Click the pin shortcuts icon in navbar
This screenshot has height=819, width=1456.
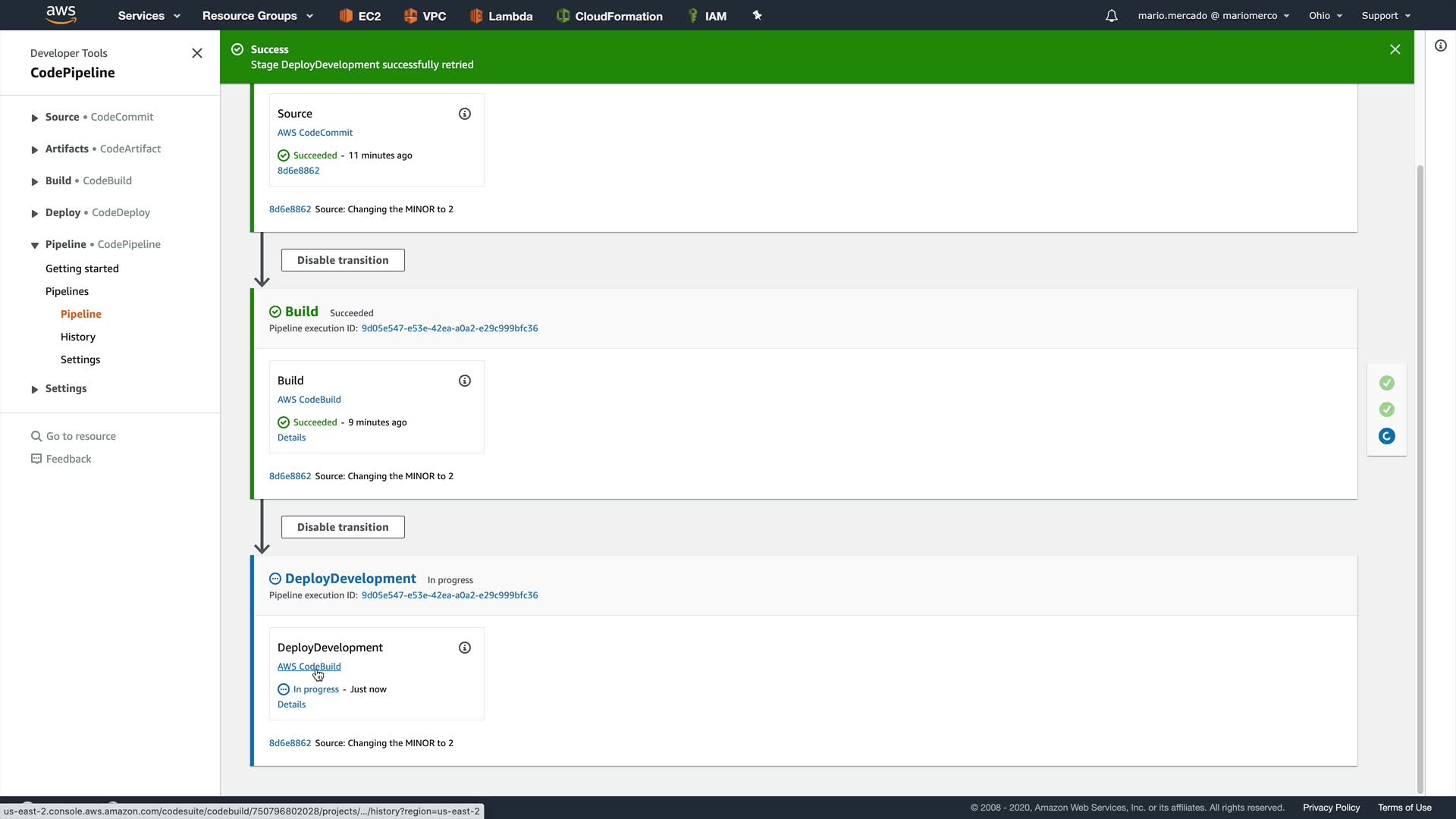point(757,15)
